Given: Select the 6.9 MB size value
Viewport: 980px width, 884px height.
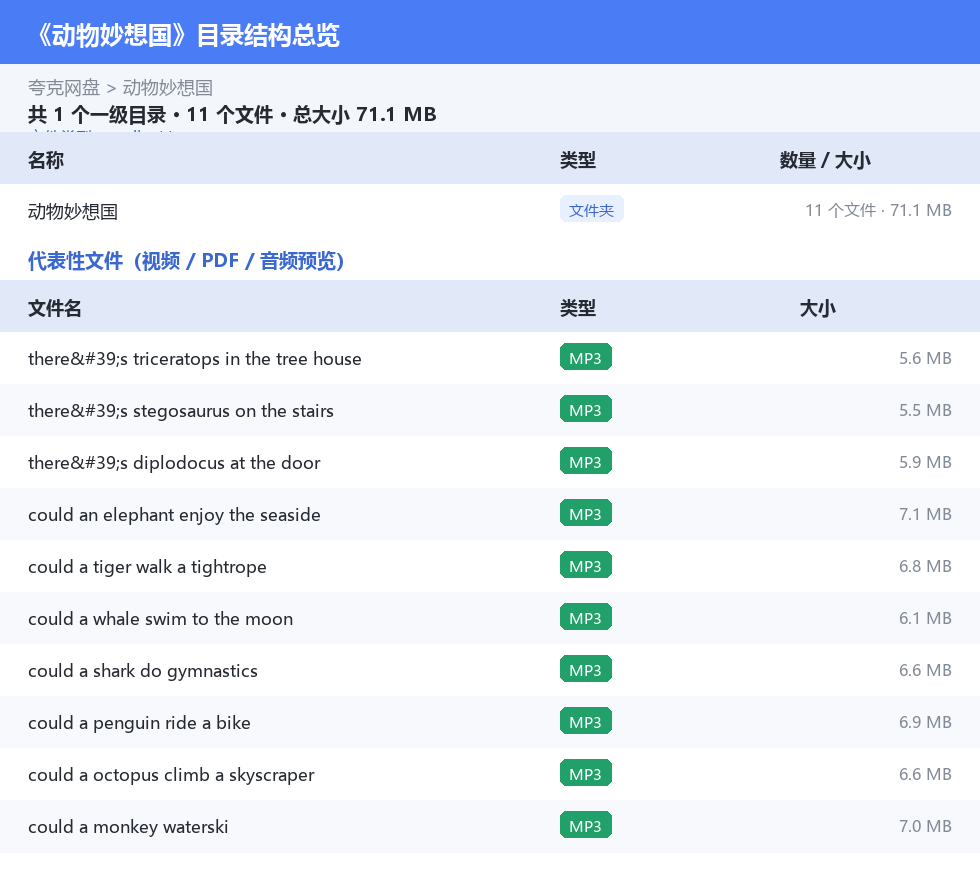Looking at the screenshot, I should pos(925,721).
